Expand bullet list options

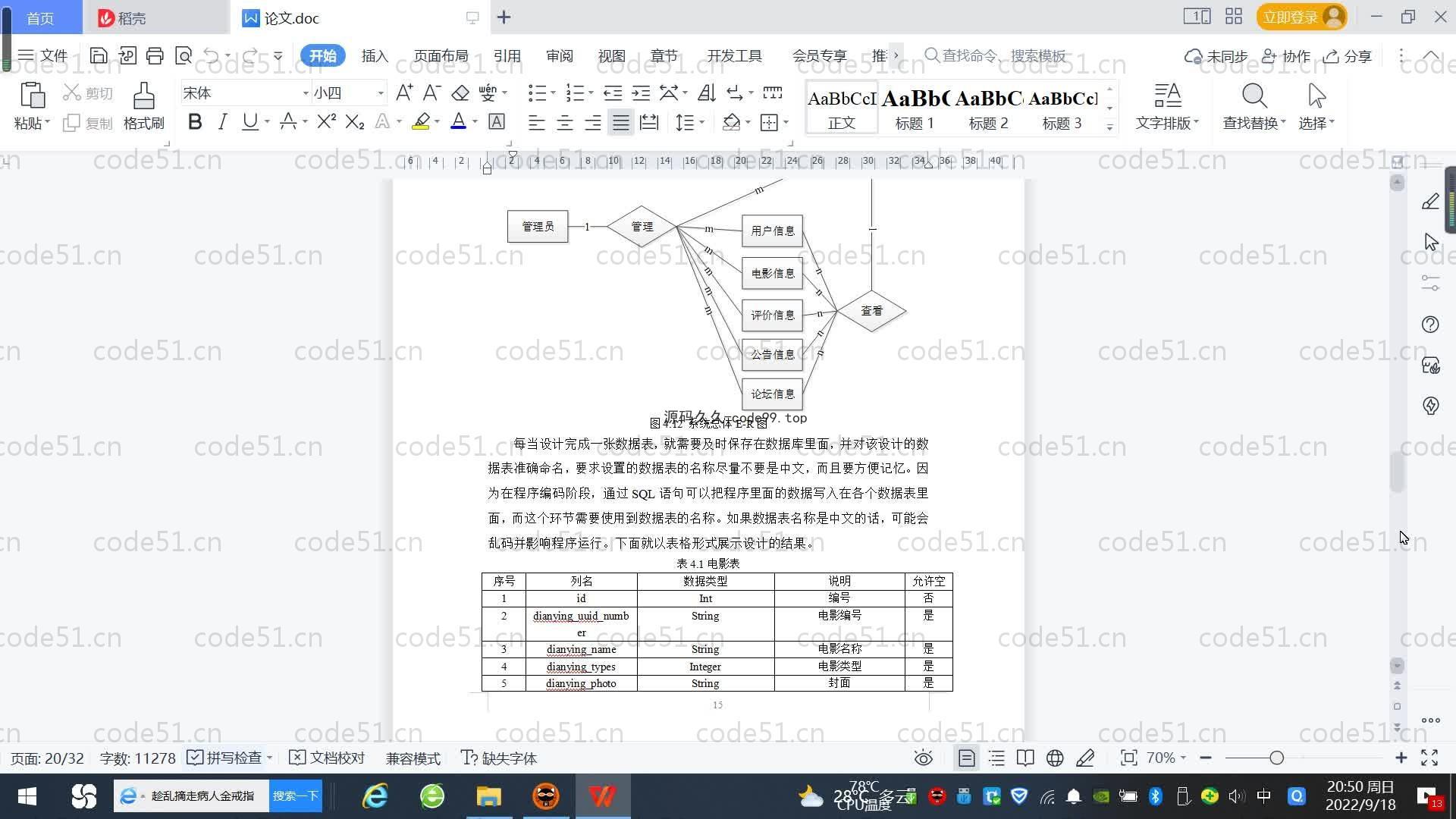pos(552,93)
